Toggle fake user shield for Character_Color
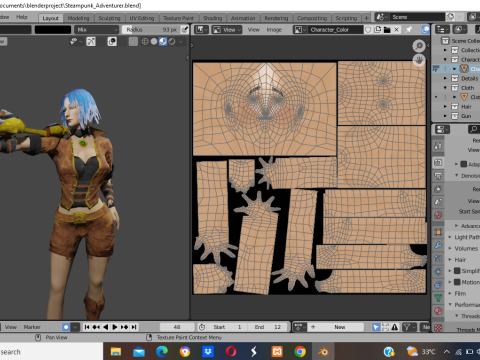 tap(368, 30)
